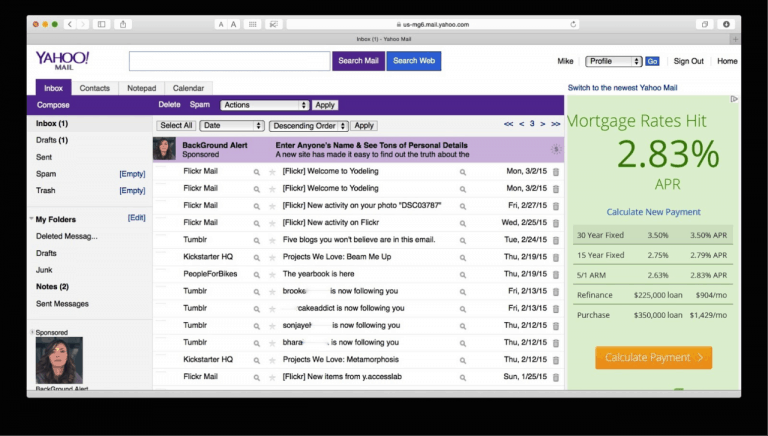The height and width of the screenshot is (436, 768).
Task: Click the larger text 'A' button
Action: pos(234,24)
